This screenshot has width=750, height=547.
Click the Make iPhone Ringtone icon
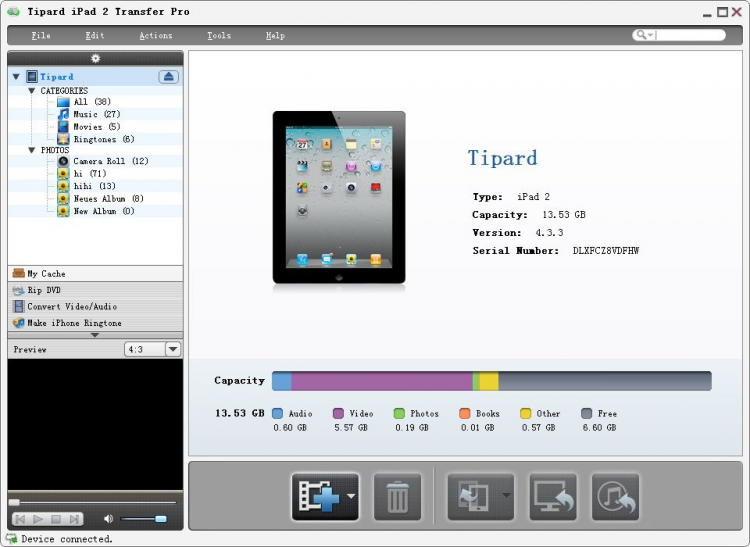pos(19,323)
